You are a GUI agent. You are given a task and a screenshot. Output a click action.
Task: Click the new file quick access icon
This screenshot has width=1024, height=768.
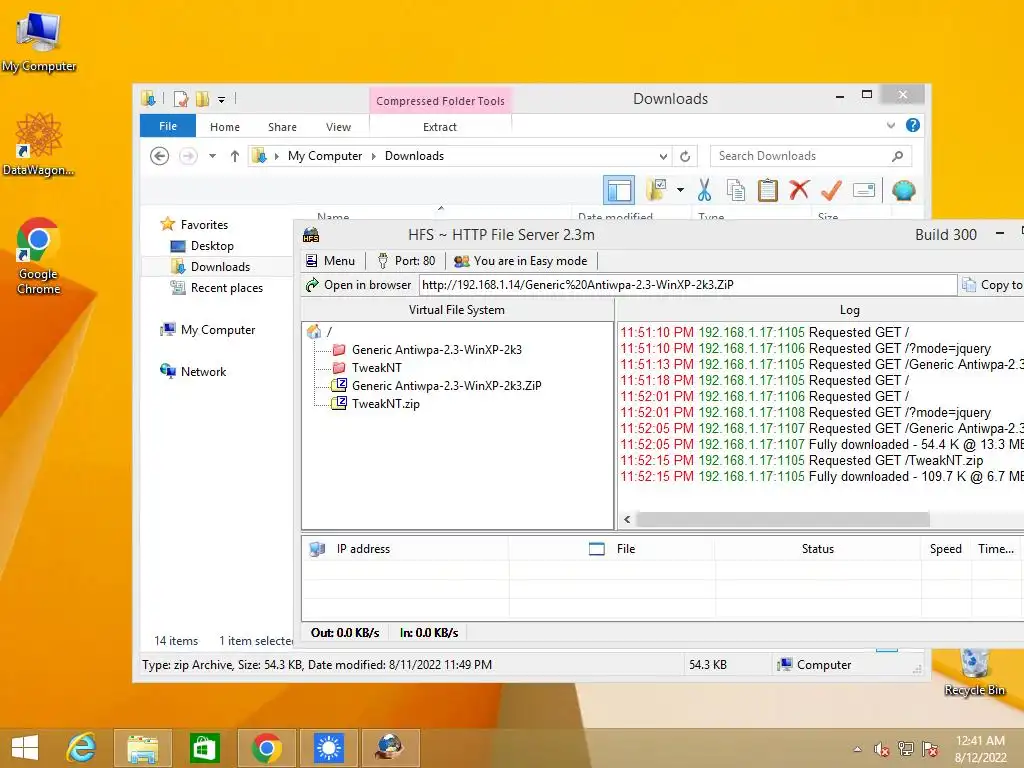click(180, 99)
